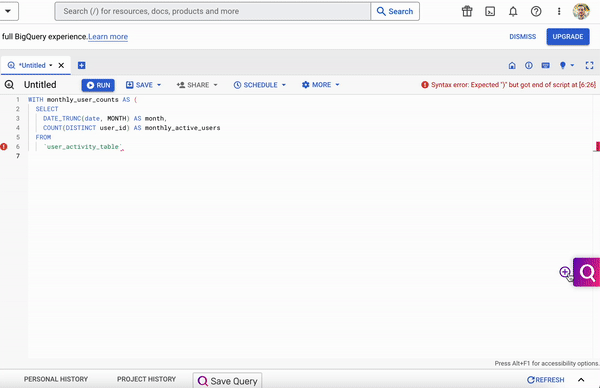Close the Untitled query tab
This screenshot has height=388, width=600.
click(x=61, y=65)
